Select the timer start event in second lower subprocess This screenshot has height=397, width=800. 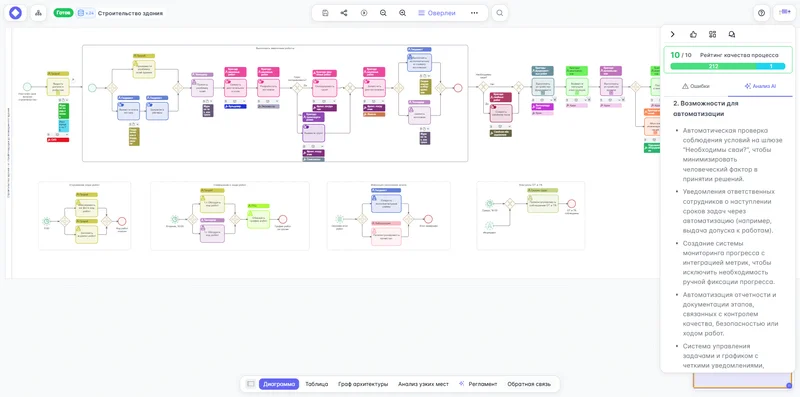174,219
